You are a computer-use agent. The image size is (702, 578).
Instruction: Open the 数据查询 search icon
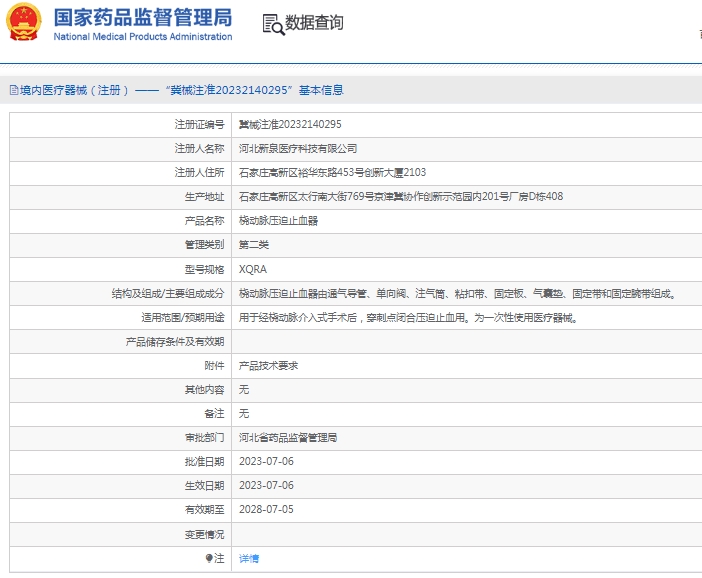(273, 24)
